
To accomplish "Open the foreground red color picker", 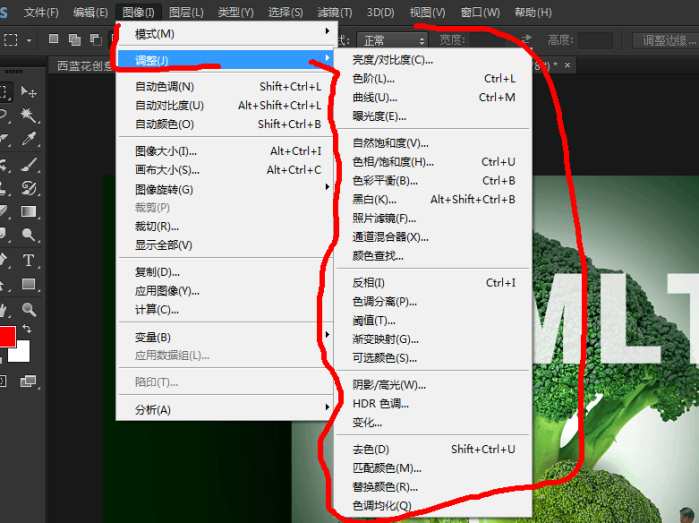I will tap(6, 336).
